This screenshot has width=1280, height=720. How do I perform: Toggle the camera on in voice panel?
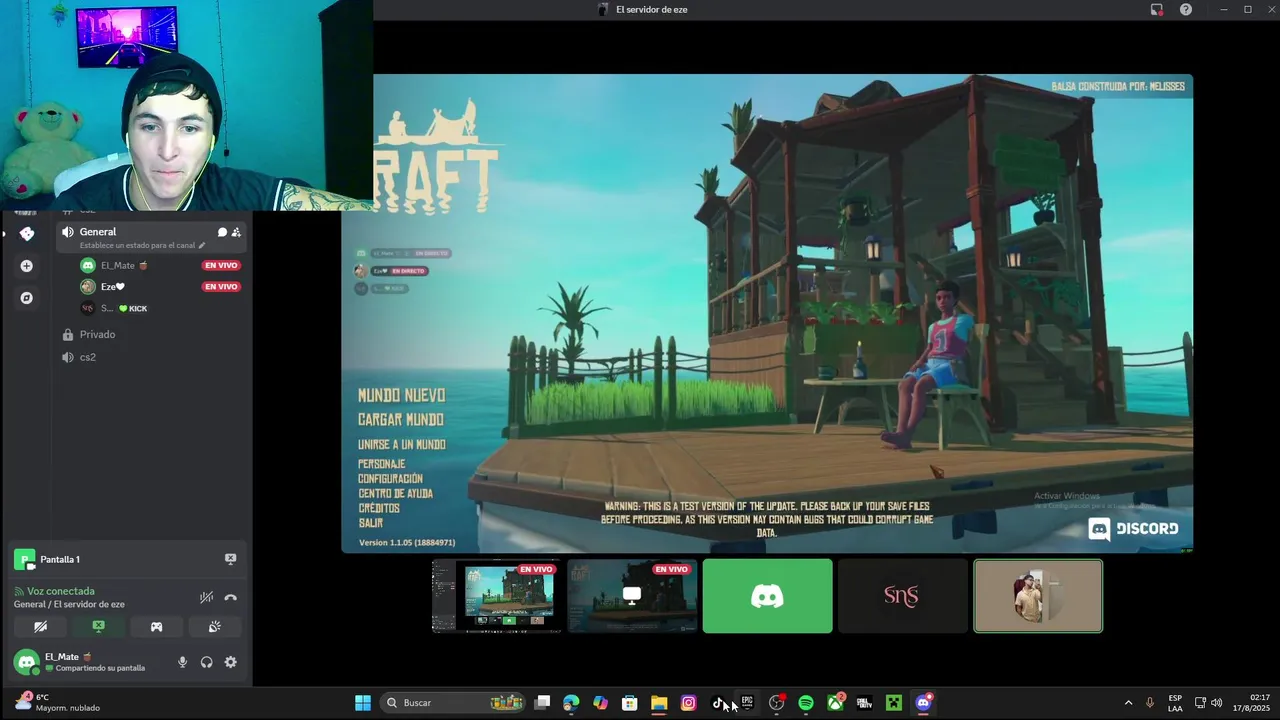pos(40,627)
